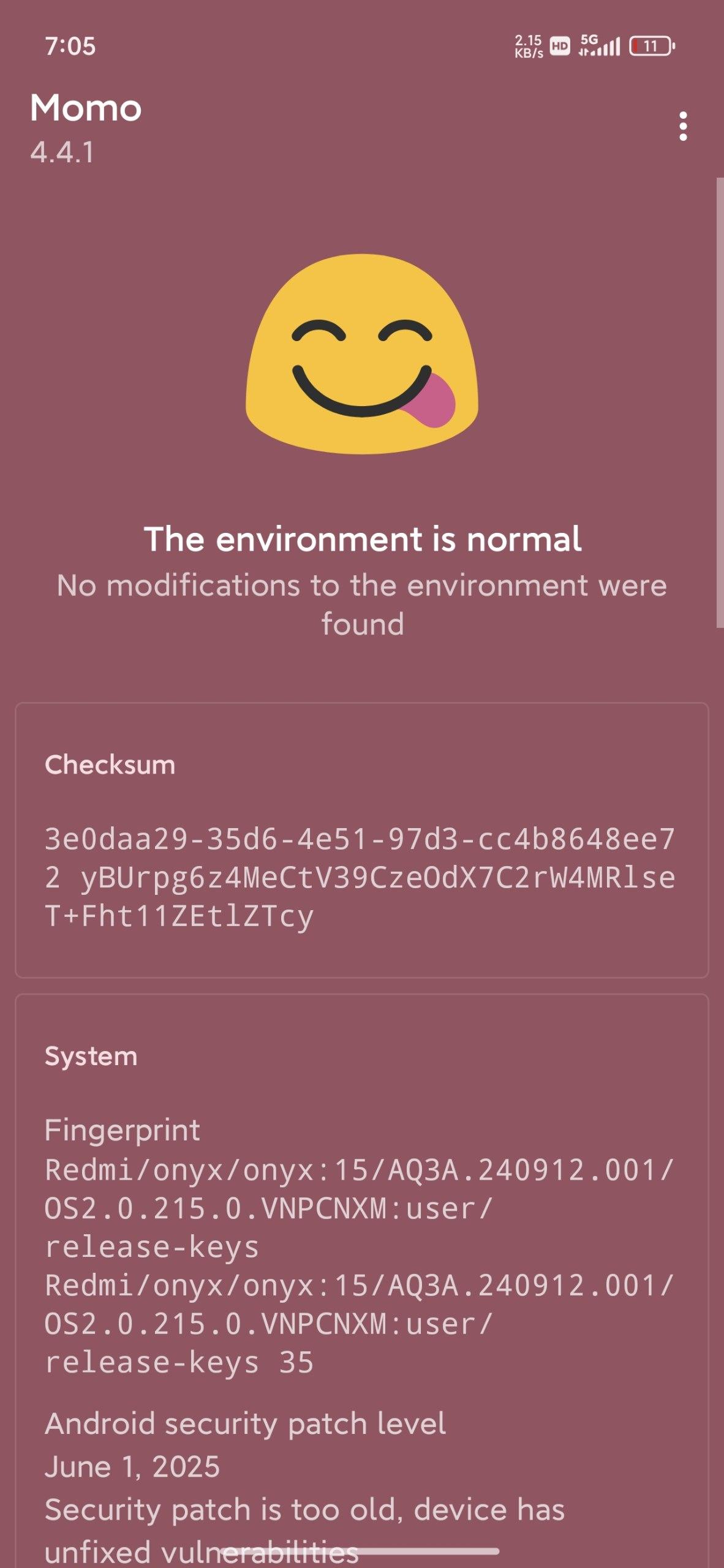This screenshot has height=1568, width=724.
Task: Tap the Fingerprint label
Action: pyautogui.click(x=123, y=1130)
